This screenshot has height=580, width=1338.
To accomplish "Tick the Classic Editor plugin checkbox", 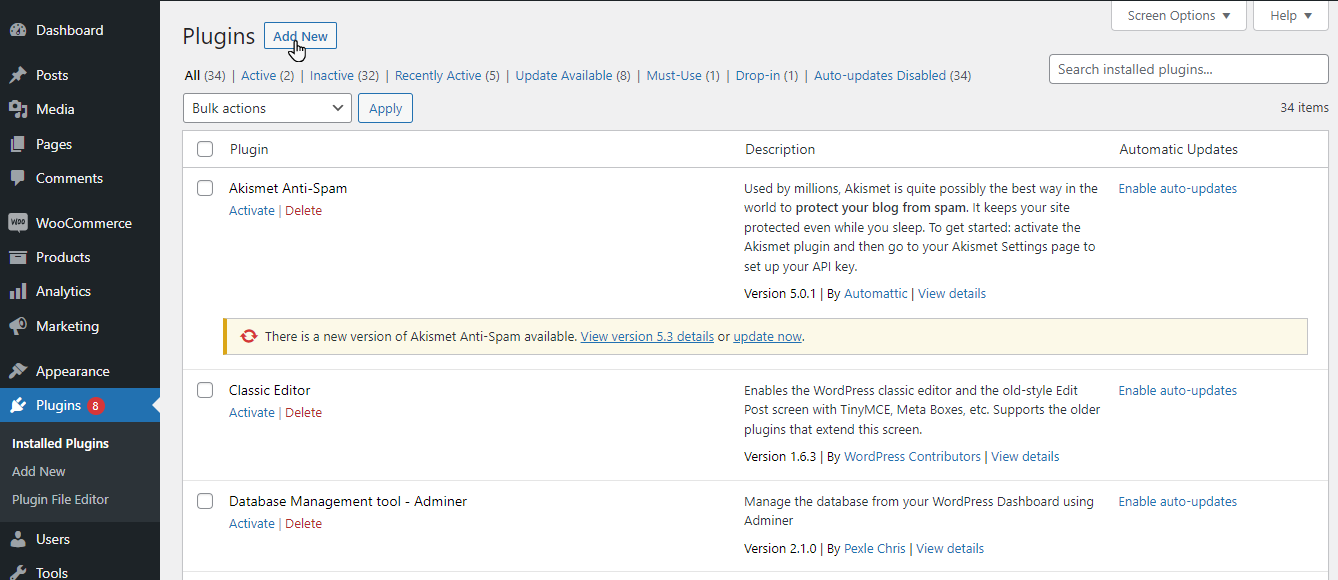I will 205,390.
